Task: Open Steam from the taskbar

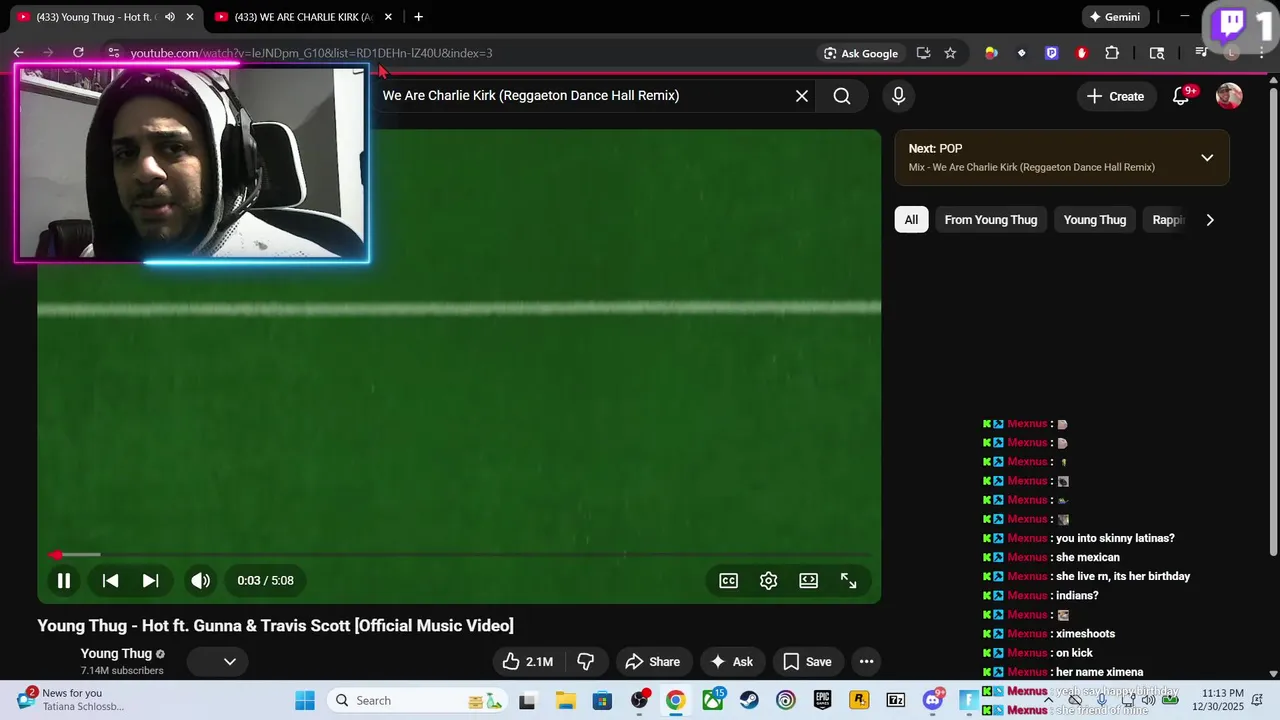Action: point(749,700)
